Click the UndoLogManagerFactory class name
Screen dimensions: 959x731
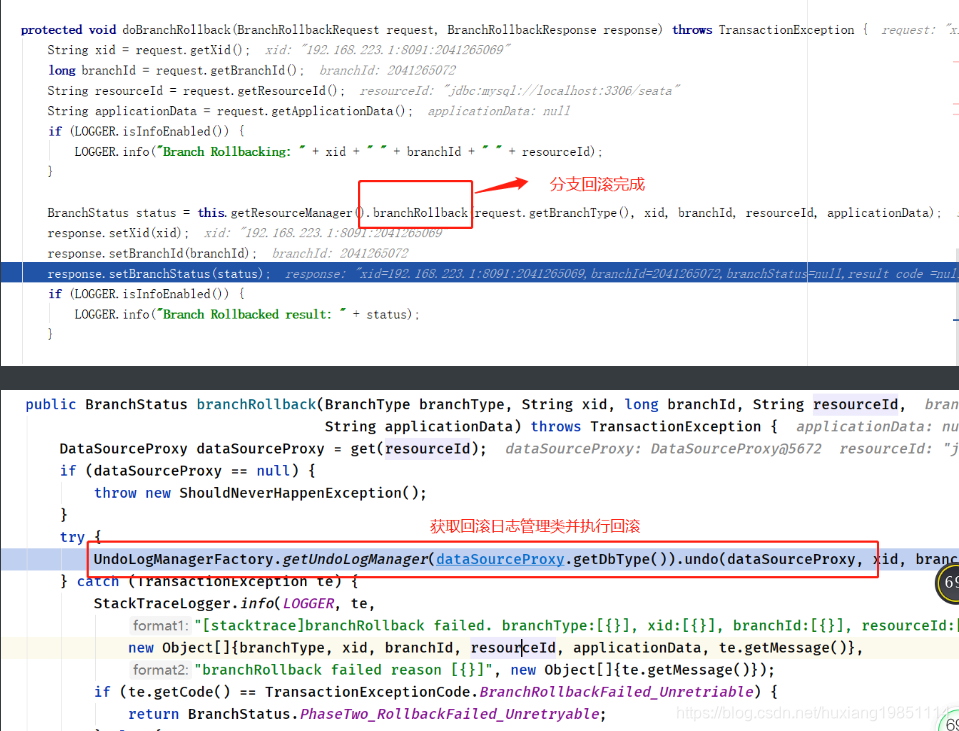[x=183, y=558]
